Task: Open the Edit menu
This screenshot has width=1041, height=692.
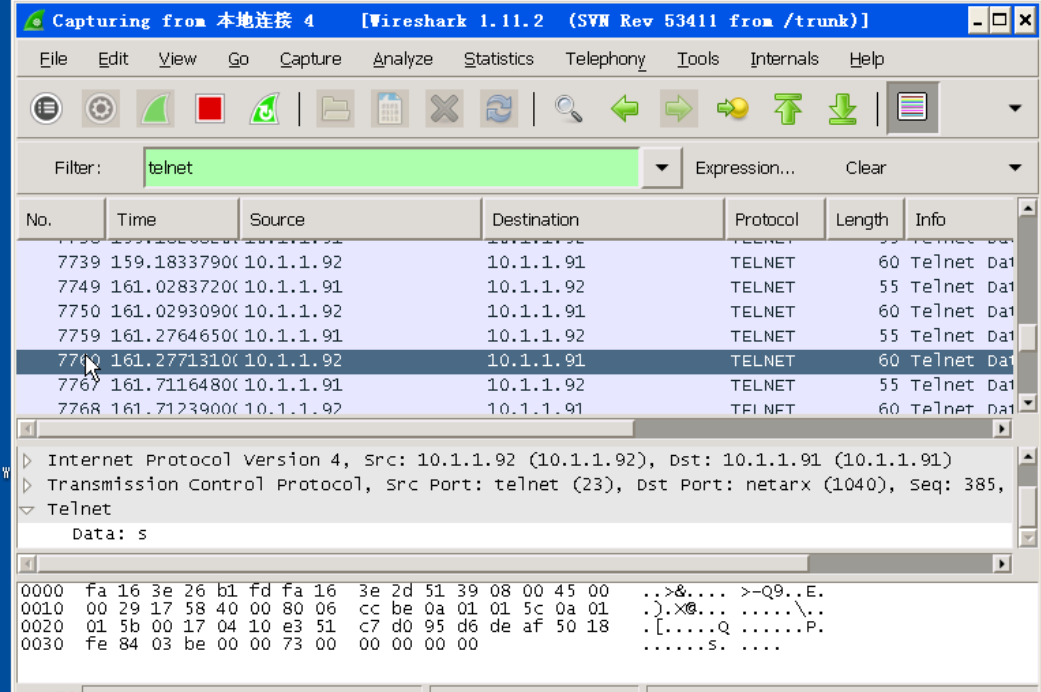Action: click(113, 59)
